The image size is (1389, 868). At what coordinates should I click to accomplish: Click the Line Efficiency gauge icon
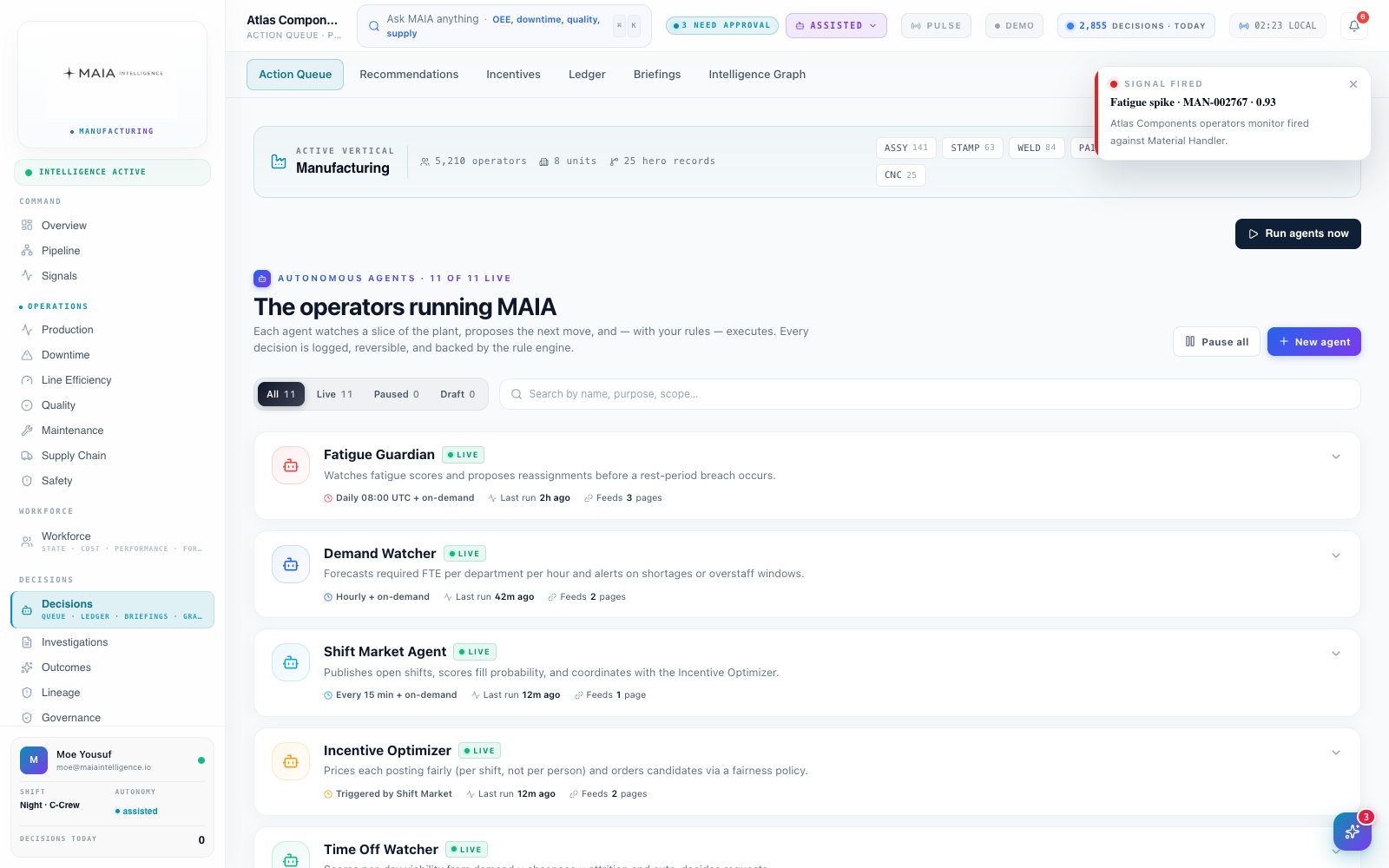(27, 380)
